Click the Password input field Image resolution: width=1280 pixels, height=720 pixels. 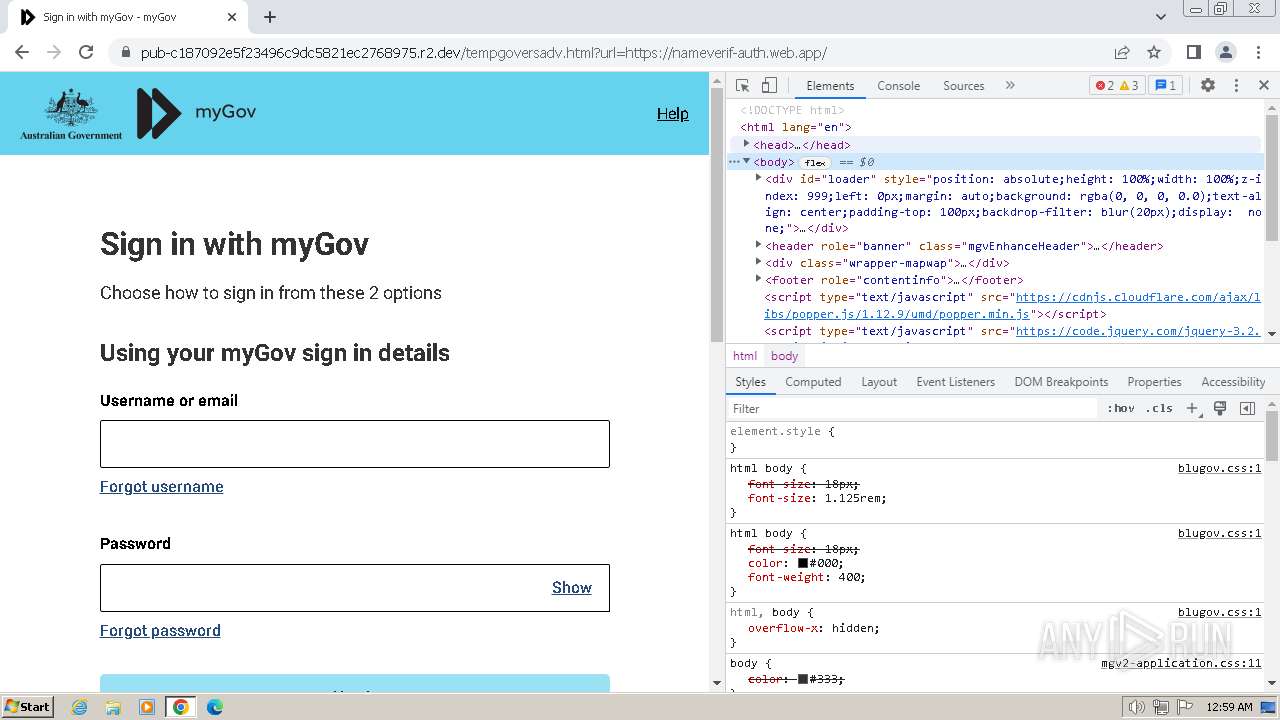click(x=355, y=588)
